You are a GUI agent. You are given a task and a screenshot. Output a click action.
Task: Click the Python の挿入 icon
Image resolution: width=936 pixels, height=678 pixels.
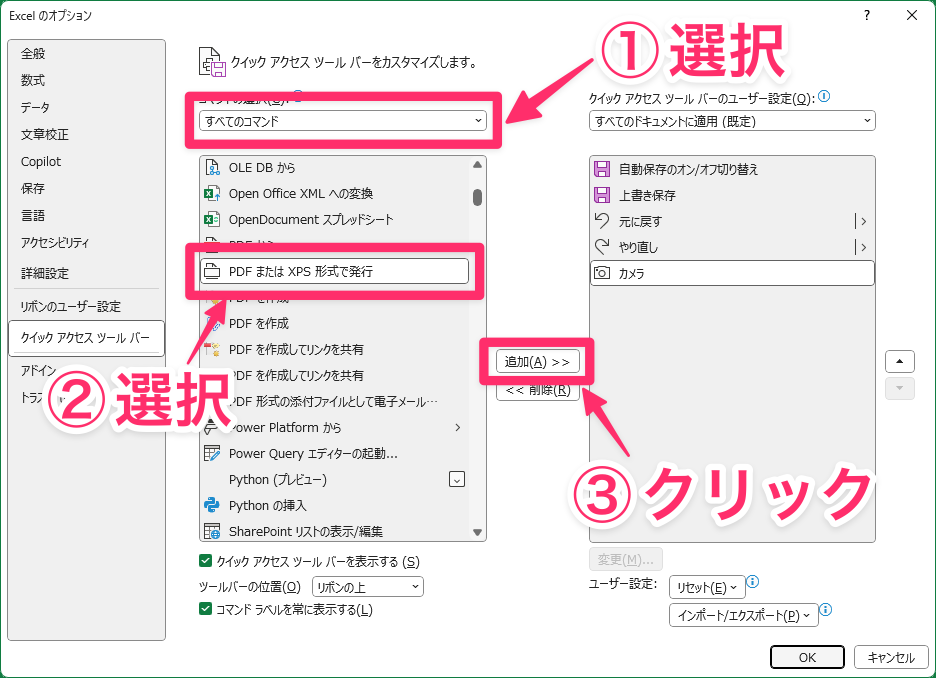click(212, 506)
